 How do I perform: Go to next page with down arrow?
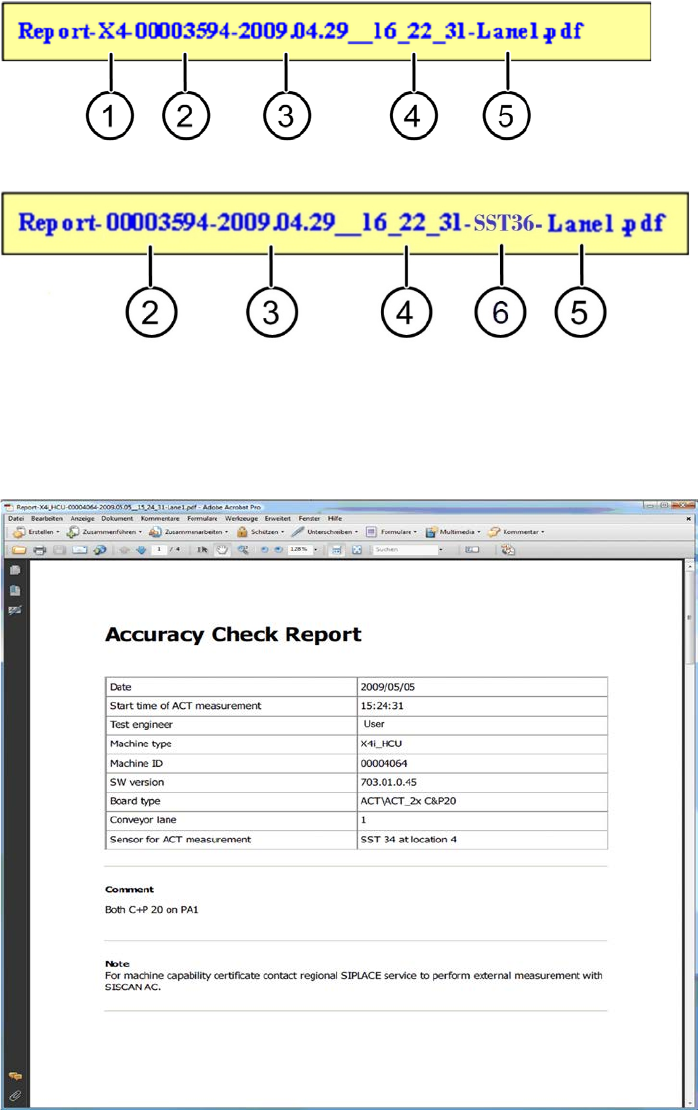pos(141,550)
